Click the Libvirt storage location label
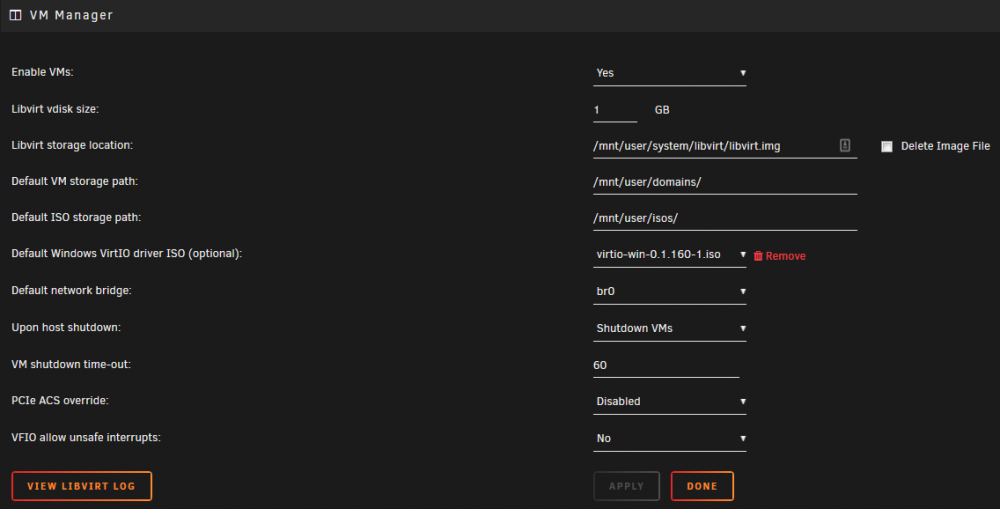 (72, 145)
